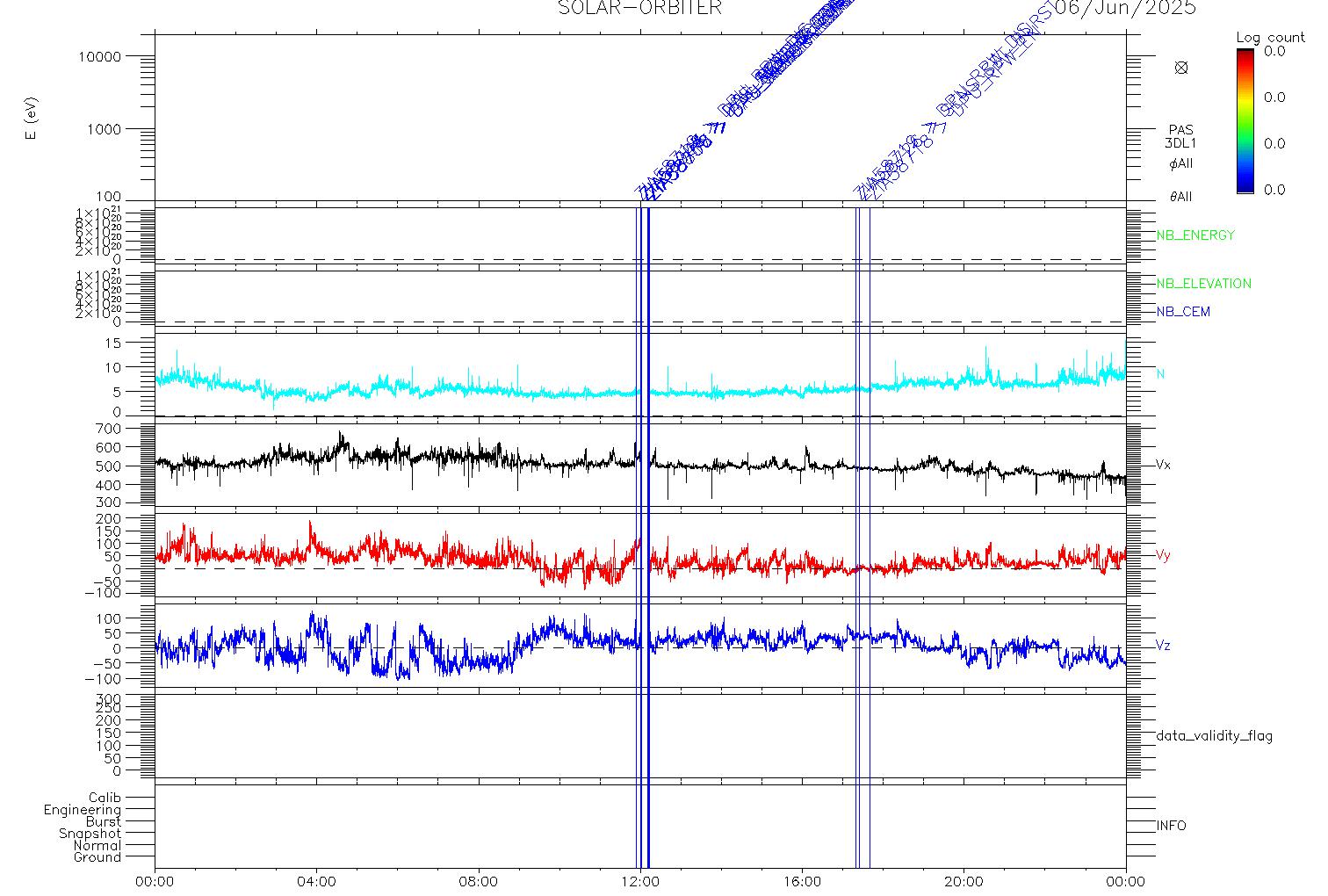
Task: Click the cyan N density label
Action: coord(1160,374)
